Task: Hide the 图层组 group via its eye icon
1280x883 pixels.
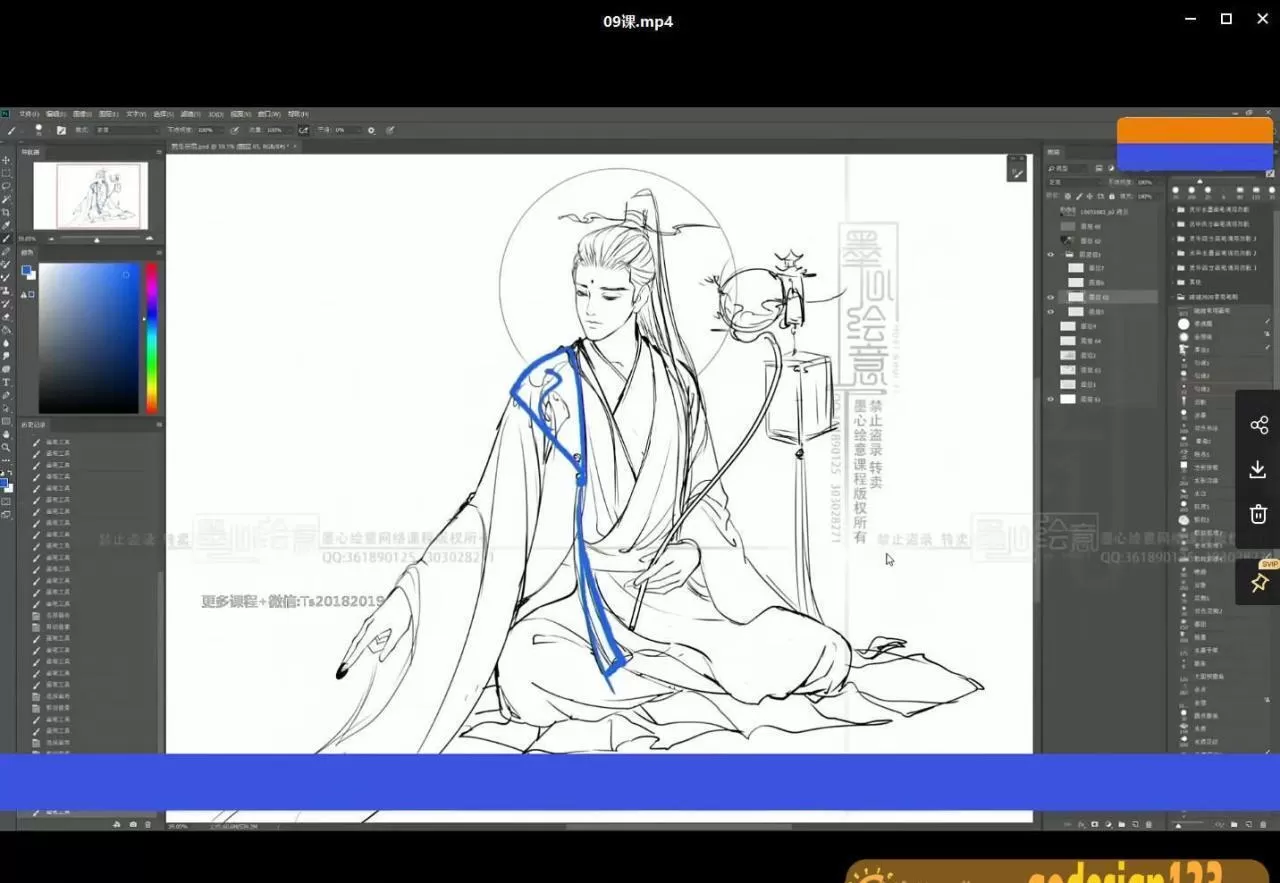Action: [1051, 254]
